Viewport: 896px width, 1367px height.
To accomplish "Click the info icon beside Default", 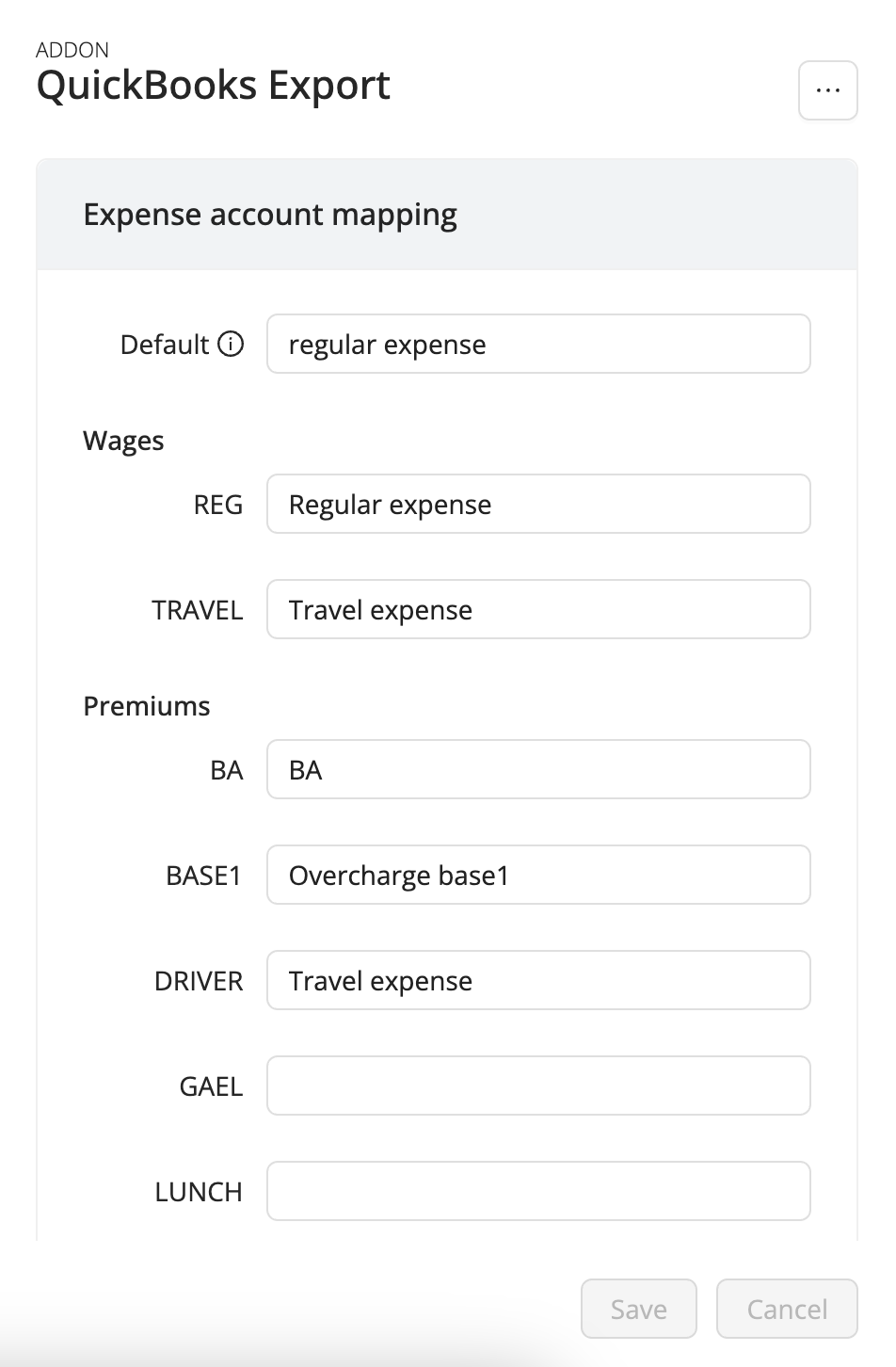I will point(232,345).
